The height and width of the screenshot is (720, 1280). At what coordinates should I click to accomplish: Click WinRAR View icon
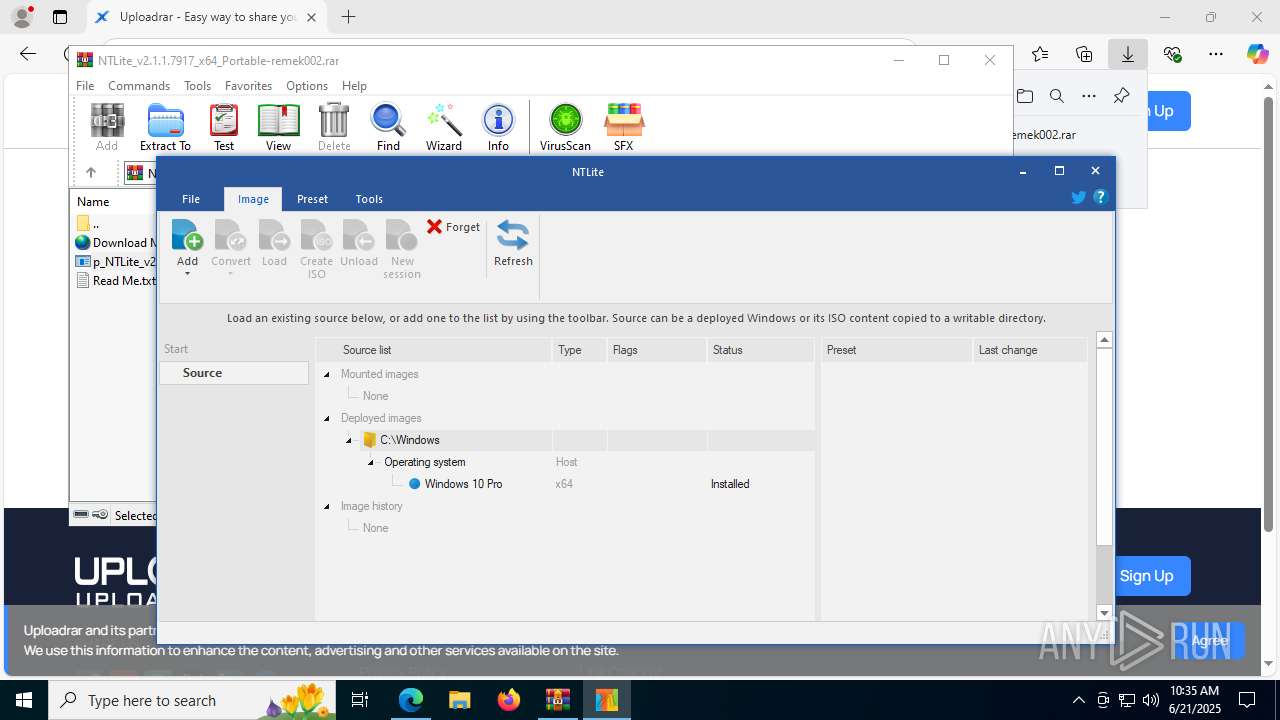coord(278,127)
